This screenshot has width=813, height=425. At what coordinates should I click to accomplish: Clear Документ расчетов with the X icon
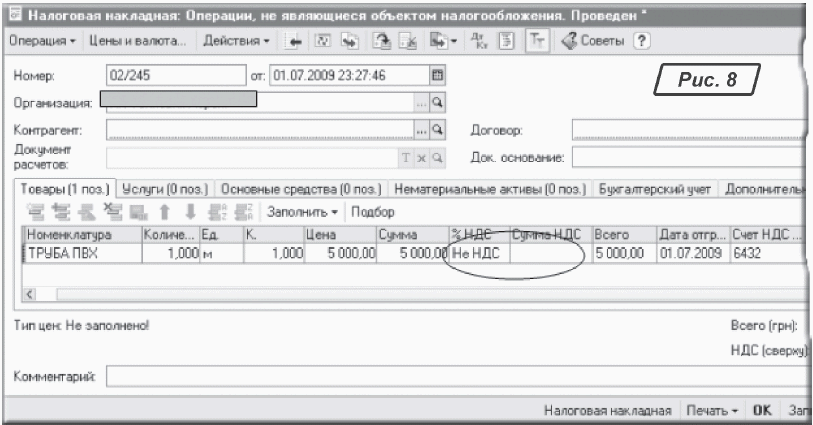point(423,157)
